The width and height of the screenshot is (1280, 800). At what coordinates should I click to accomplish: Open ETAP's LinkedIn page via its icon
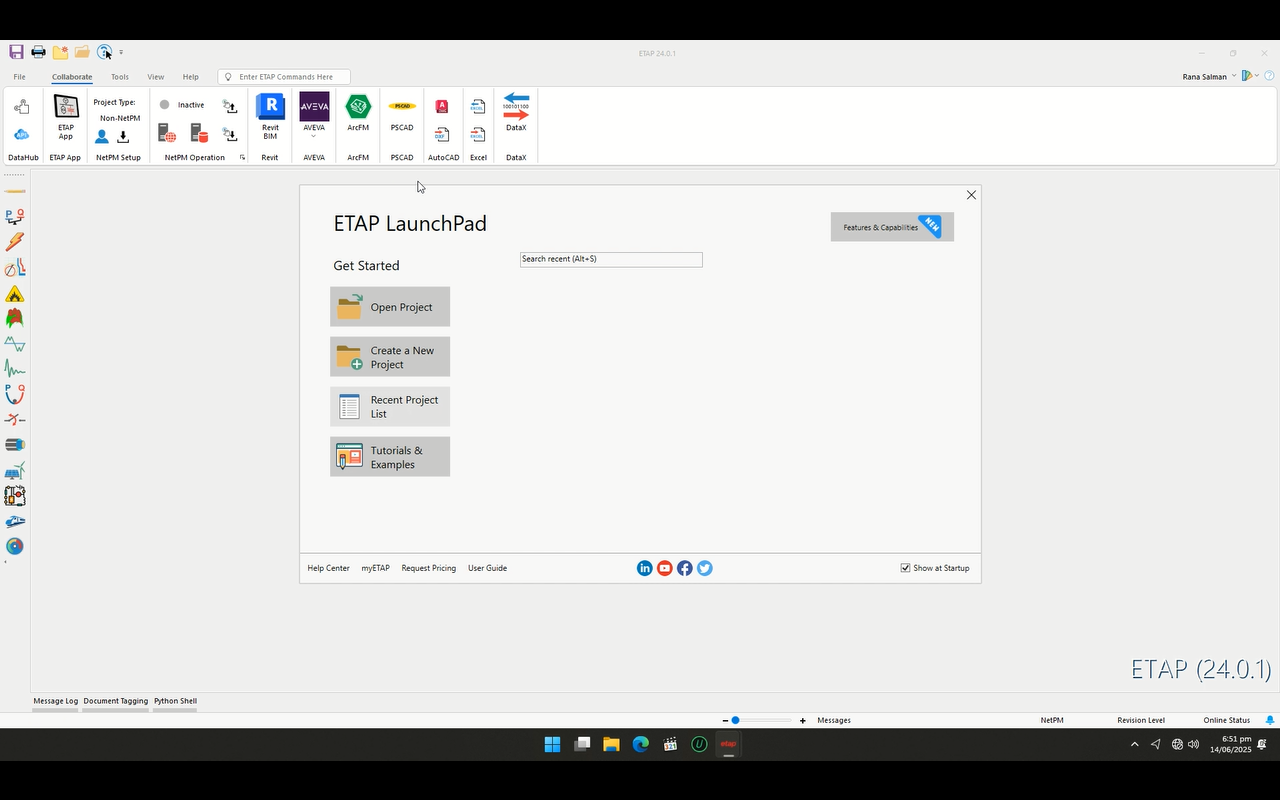point(644,568)
